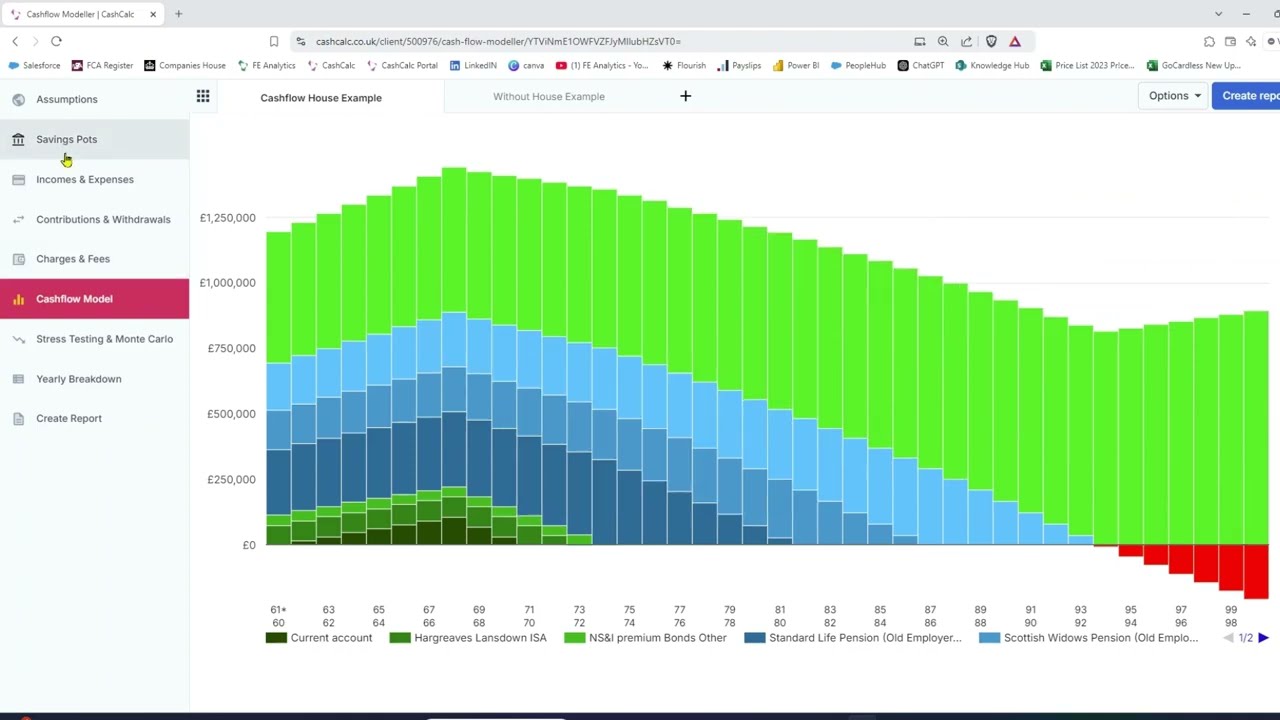Go to next legend page arrow
The width and height of the screenshot is (1280, 720).
[x=1263, y=638]
